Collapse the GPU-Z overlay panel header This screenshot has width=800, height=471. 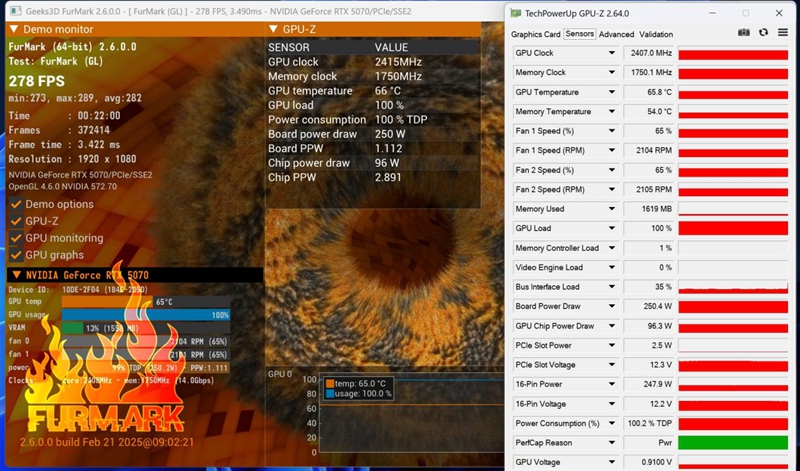click(274, 29)
